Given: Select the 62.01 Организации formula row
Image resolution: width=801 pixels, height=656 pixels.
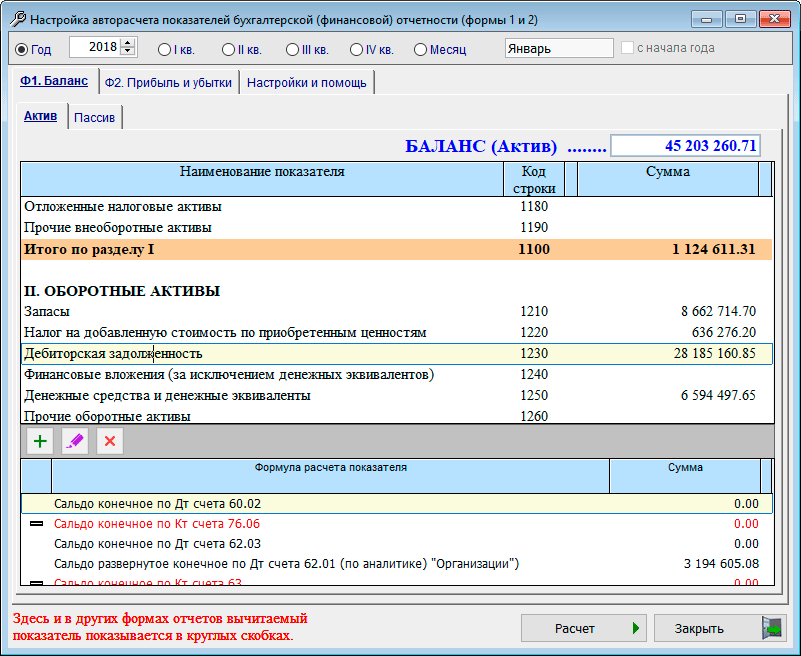Looking at the screenshot, I should (x=396, y=564).
